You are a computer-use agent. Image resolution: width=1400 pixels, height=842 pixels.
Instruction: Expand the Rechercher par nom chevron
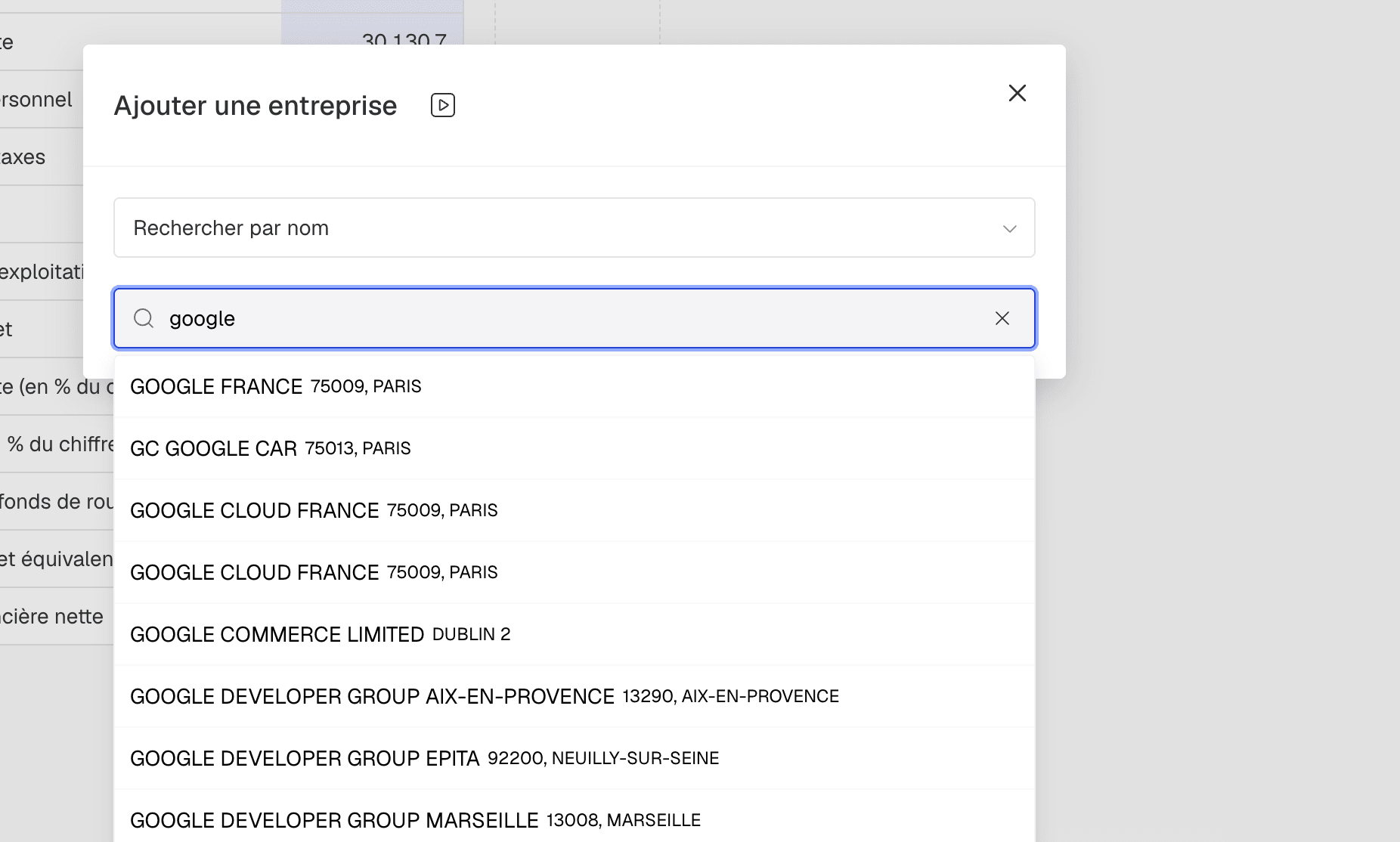click(x=1009, y=228)
